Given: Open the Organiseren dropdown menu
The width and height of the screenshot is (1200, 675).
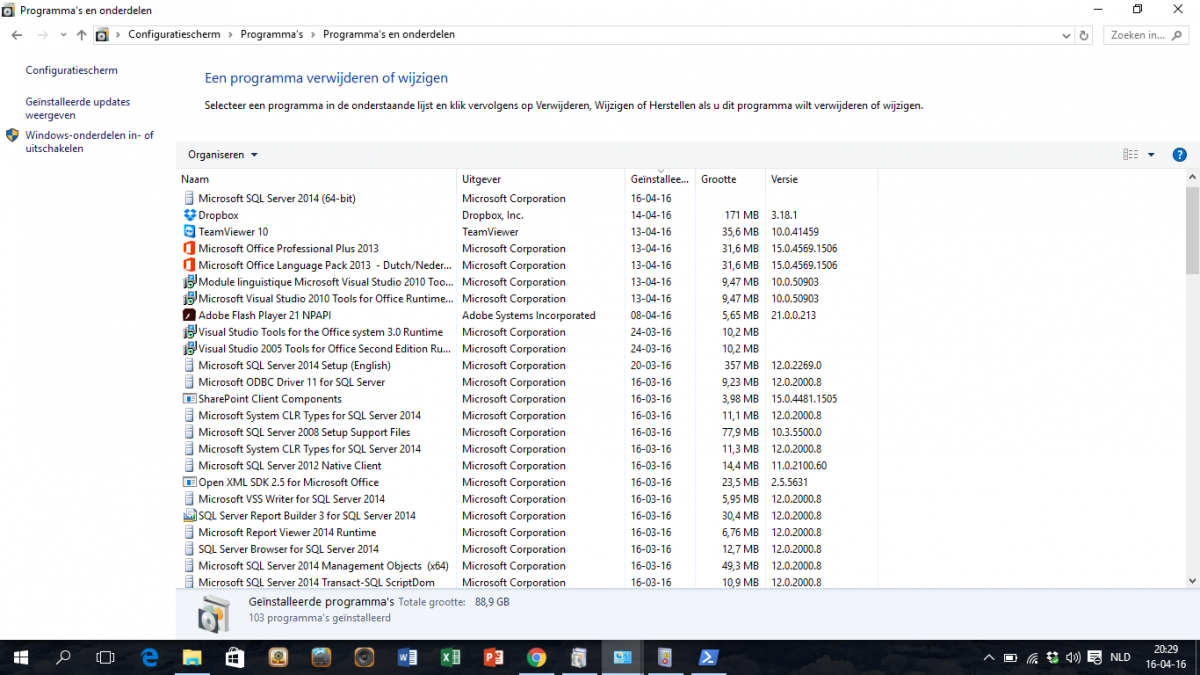Looking at the screenshot, I should coord(222,155).
